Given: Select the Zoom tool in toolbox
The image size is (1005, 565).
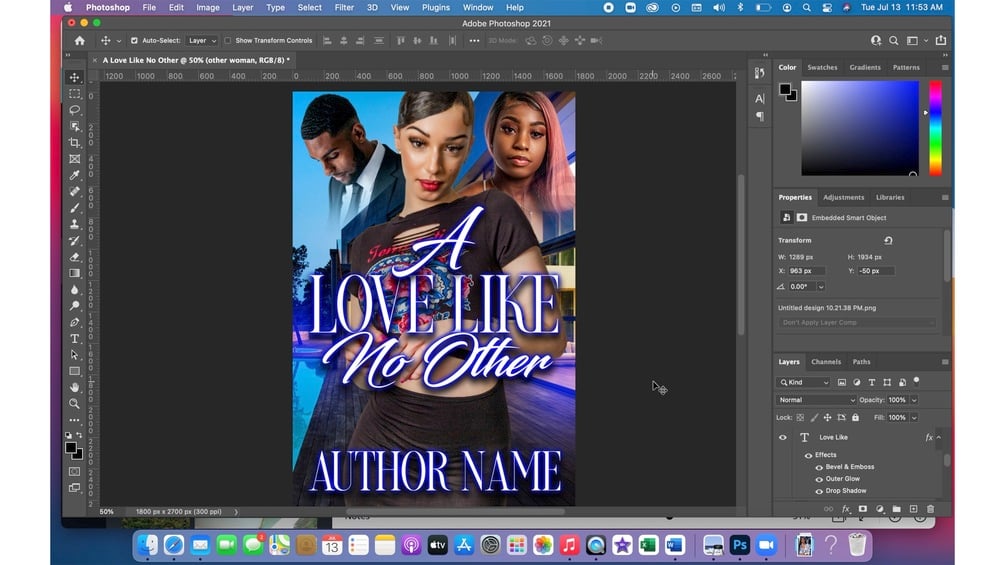Looking at the screenshot, I should [74, 404].
